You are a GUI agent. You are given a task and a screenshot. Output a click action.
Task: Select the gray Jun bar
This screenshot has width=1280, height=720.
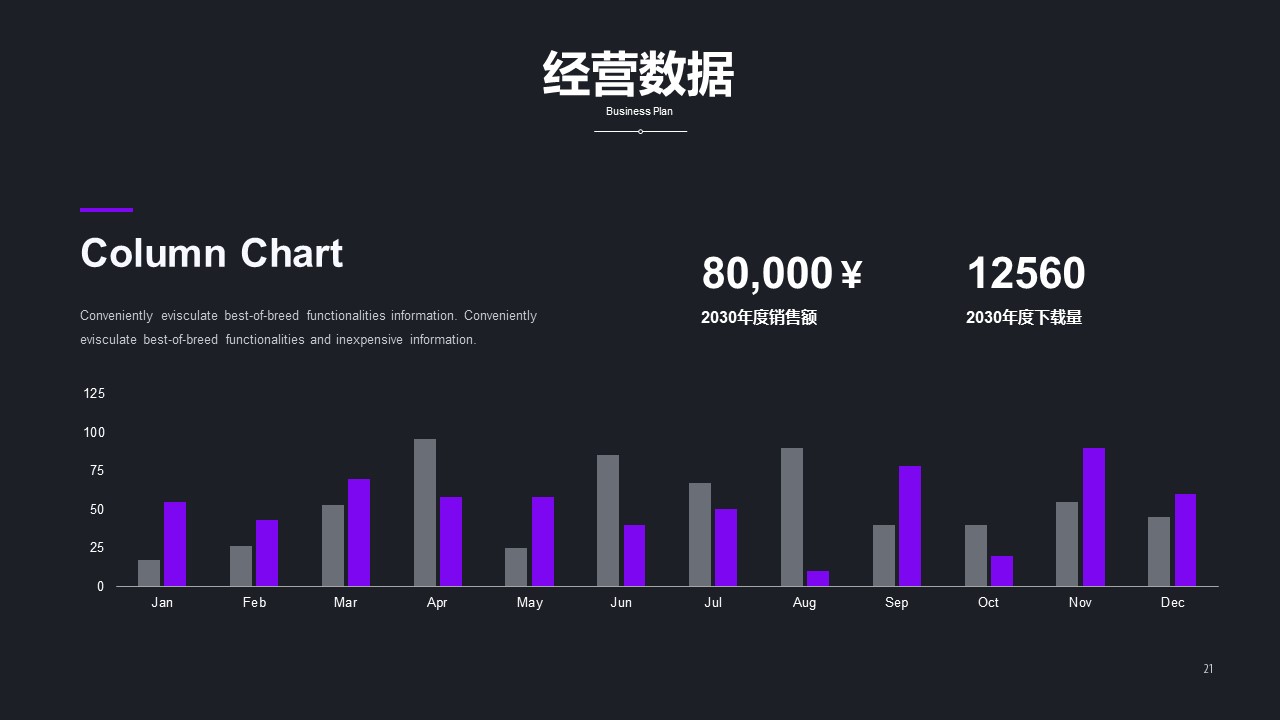pos(608,520)
